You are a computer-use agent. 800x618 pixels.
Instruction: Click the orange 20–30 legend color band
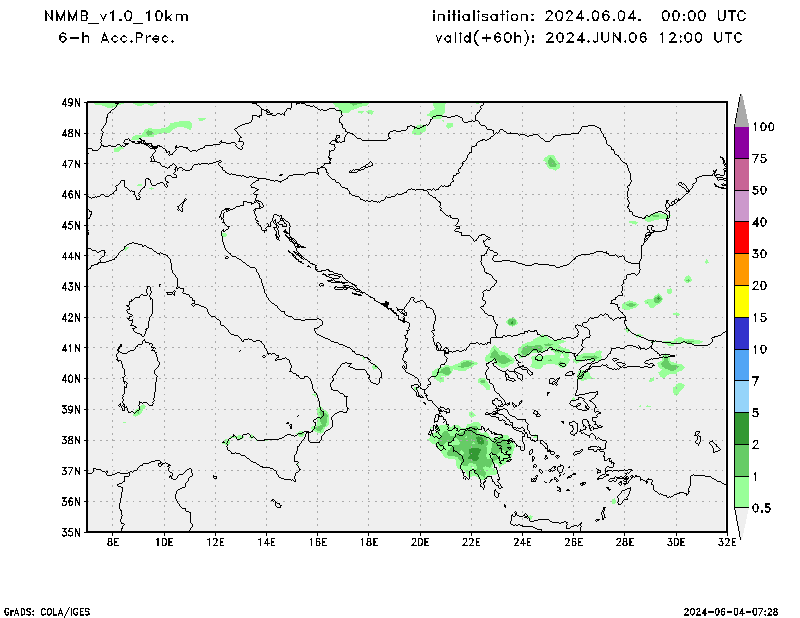[741, 269]
